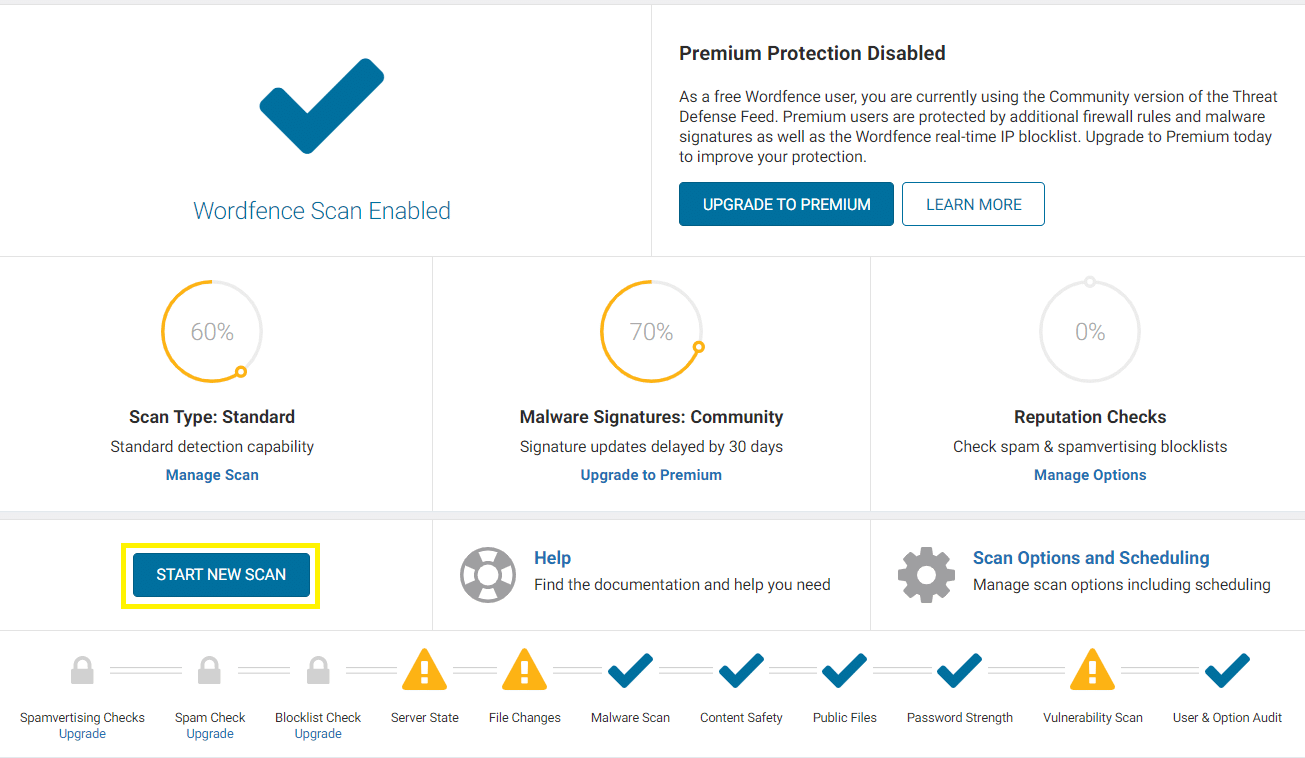Click the Malware Scan checkmark icon
The image size is (1305, 758).
point(630,670)
